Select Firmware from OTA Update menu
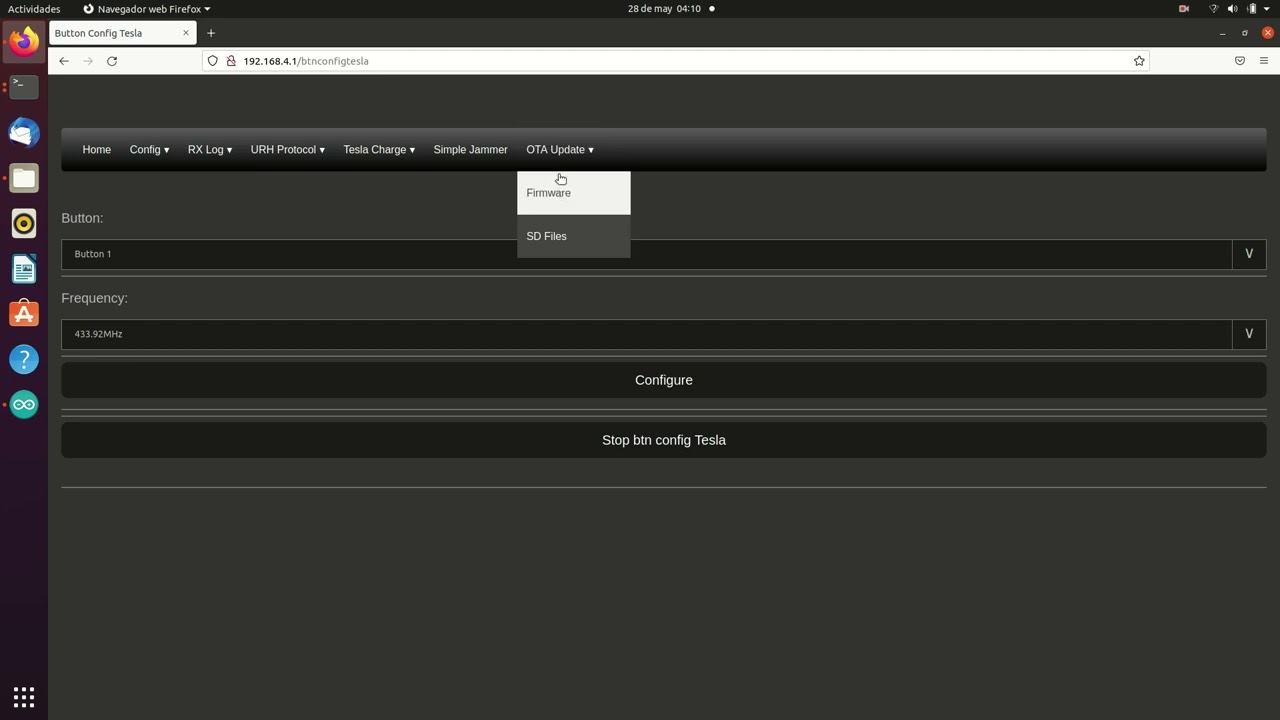1280x720 pixels. click(574, 193)
